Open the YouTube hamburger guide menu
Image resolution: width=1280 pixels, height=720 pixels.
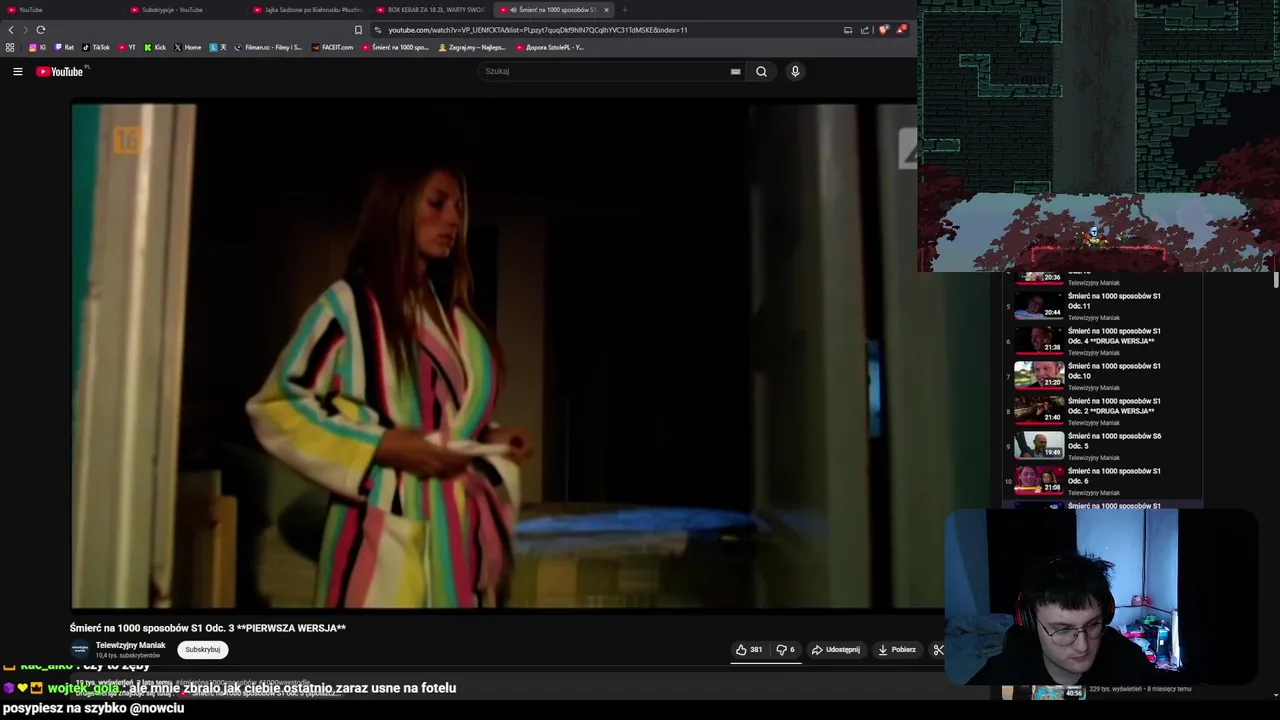coord(17,71)
